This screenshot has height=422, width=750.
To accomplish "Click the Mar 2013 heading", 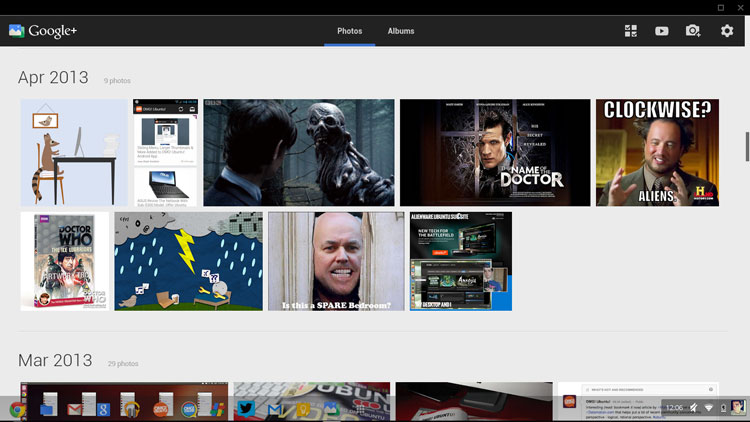I will tap(55, 360).
